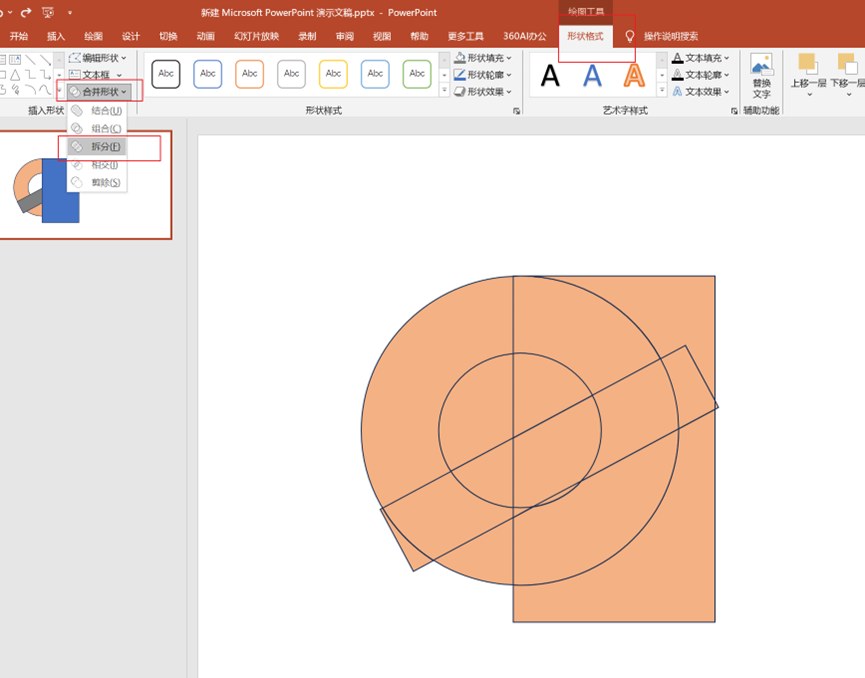The height and width of the screenshot is (678, 865).
Task: Select the black-outline Abc shape style
Action: coord(166,74)
